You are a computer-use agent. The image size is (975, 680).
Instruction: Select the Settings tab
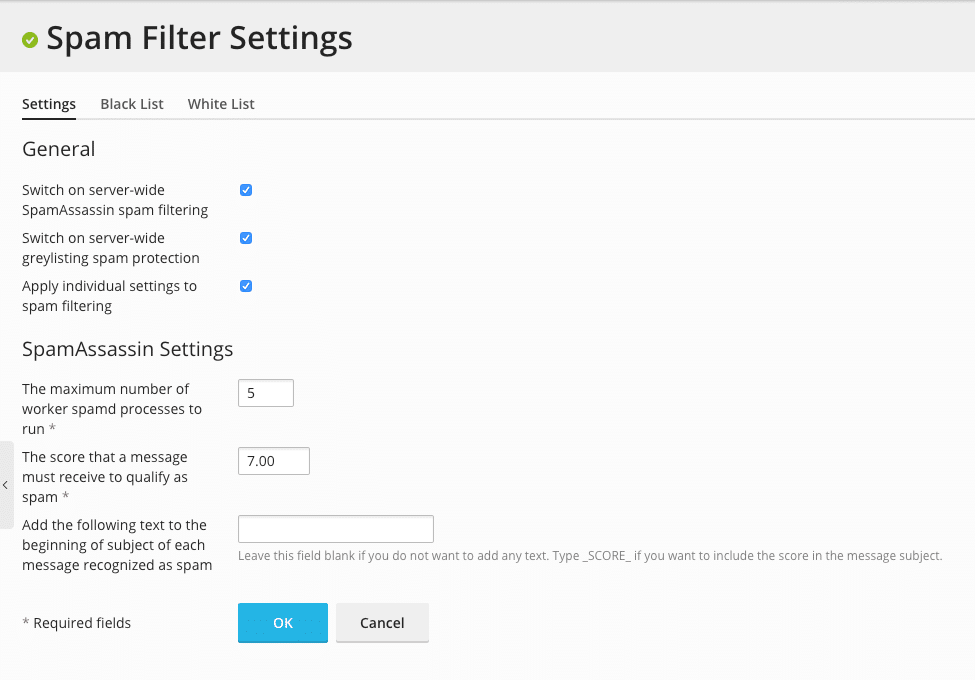click(x=49, y=104)
